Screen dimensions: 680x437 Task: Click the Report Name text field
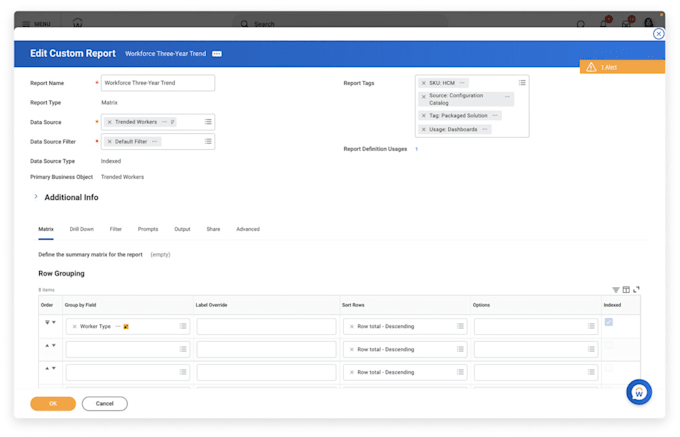pyautogui.click(x=157, y=83)
